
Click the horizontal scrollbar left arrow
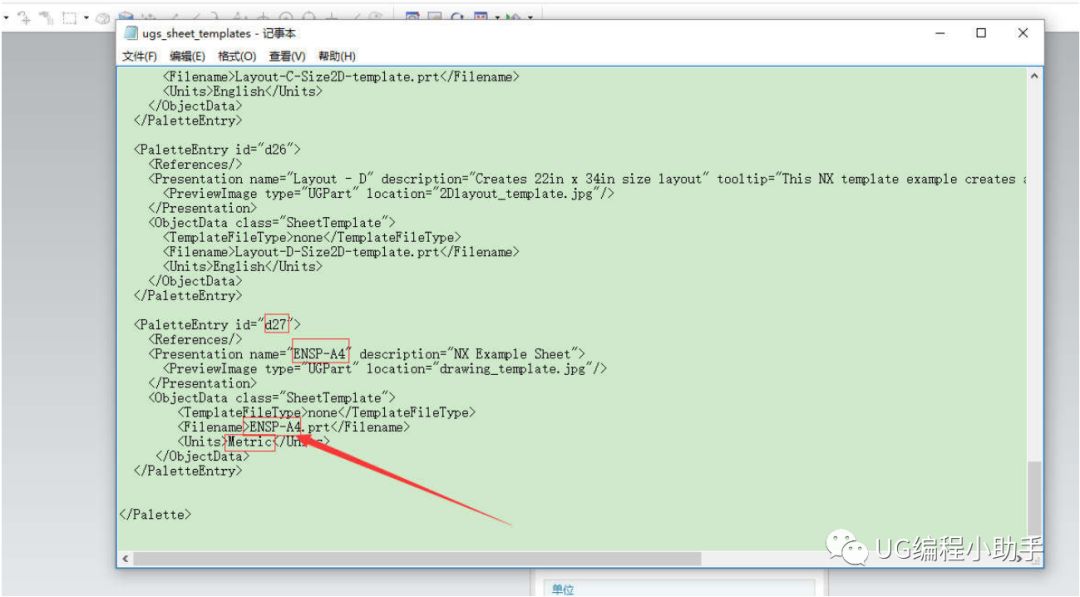click(125, 558)
